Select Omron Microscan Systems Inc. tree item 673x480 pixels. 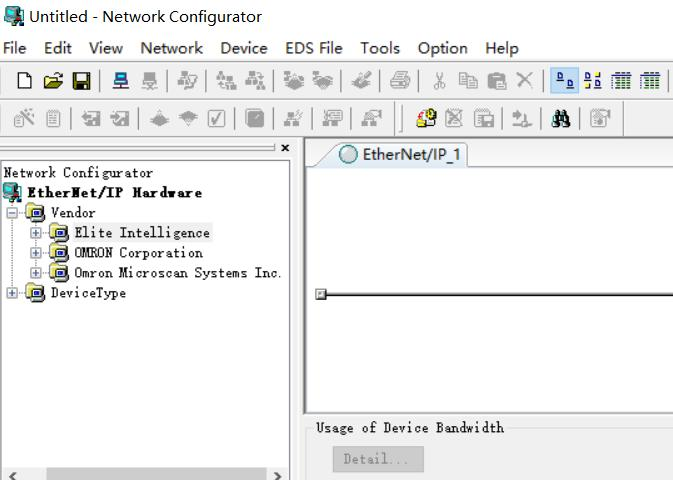177,273
